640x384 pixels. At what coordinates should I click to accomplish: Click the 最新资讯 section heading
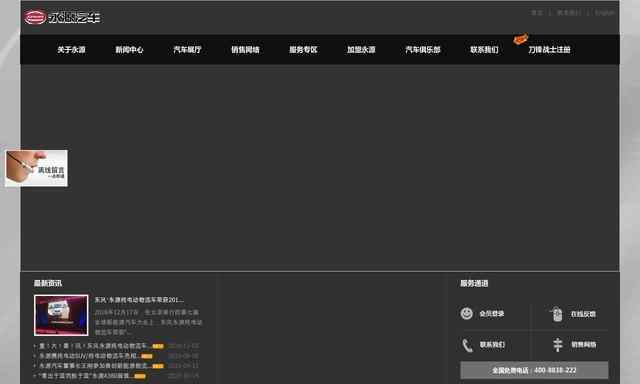click(48, 283)
